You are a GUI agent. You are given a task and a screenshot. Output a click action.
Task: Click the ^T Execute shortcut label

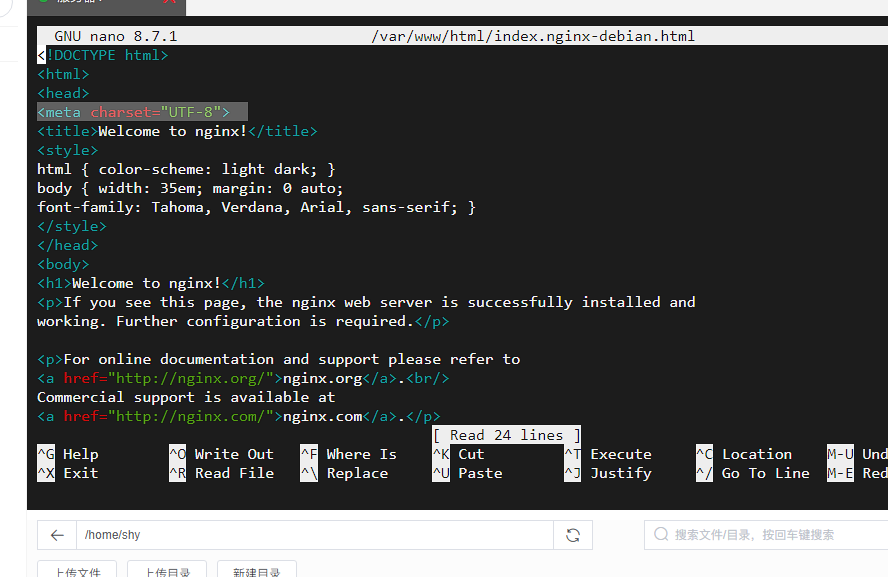[x=608, y=454]
